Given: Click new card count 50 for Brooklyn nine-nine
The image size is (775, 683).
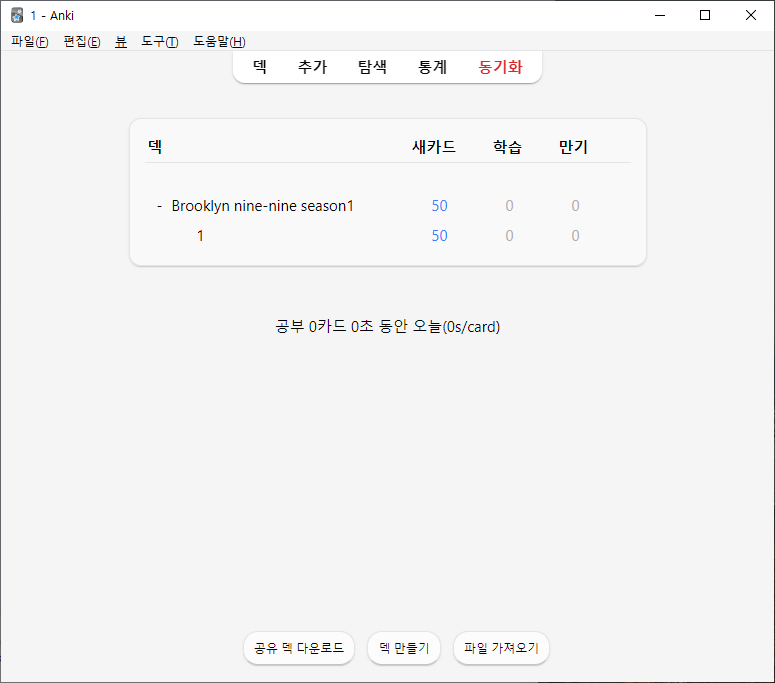Looking at the screenshot, I should click(439, 206).
